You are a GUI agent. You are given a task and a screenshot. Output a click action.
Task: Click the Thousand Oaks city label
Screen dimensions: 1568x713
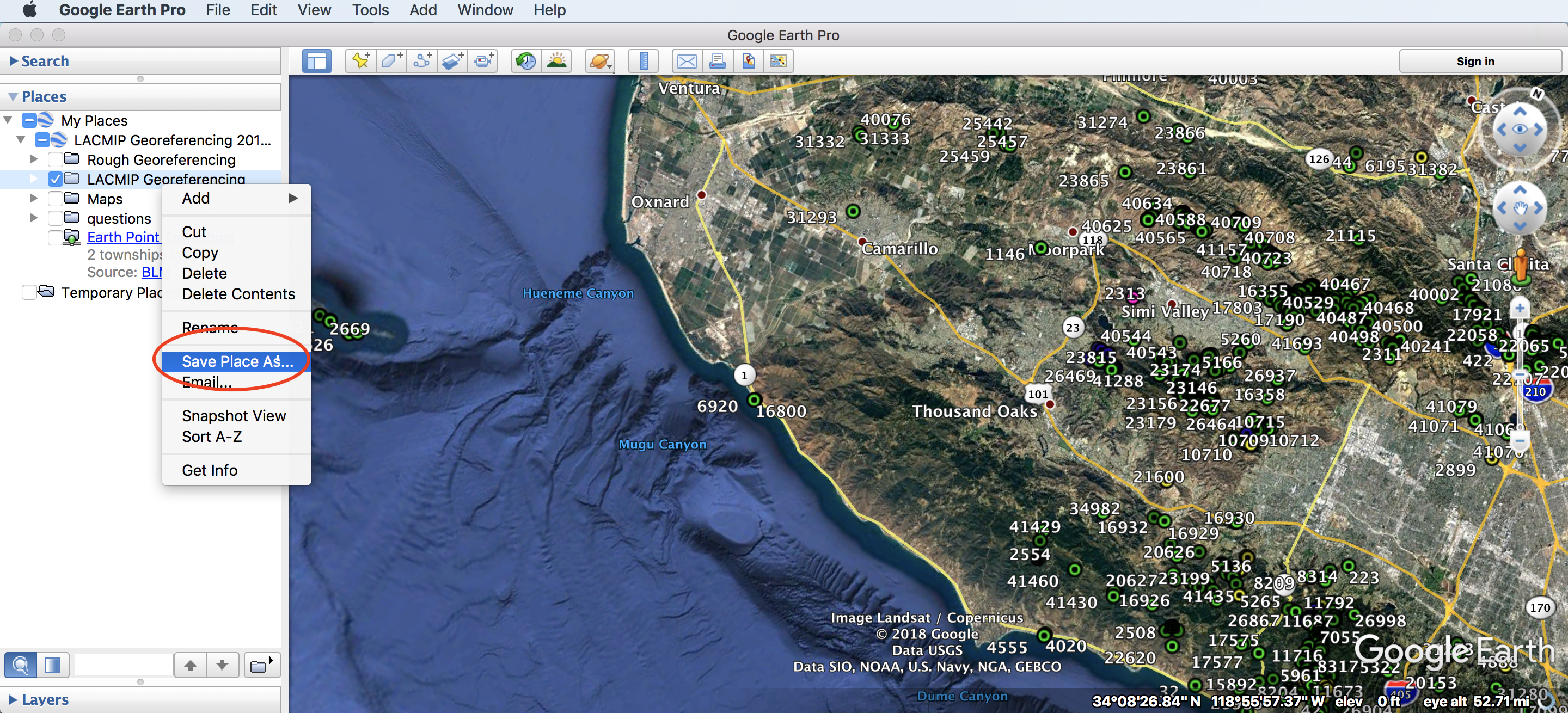point(975,411)
